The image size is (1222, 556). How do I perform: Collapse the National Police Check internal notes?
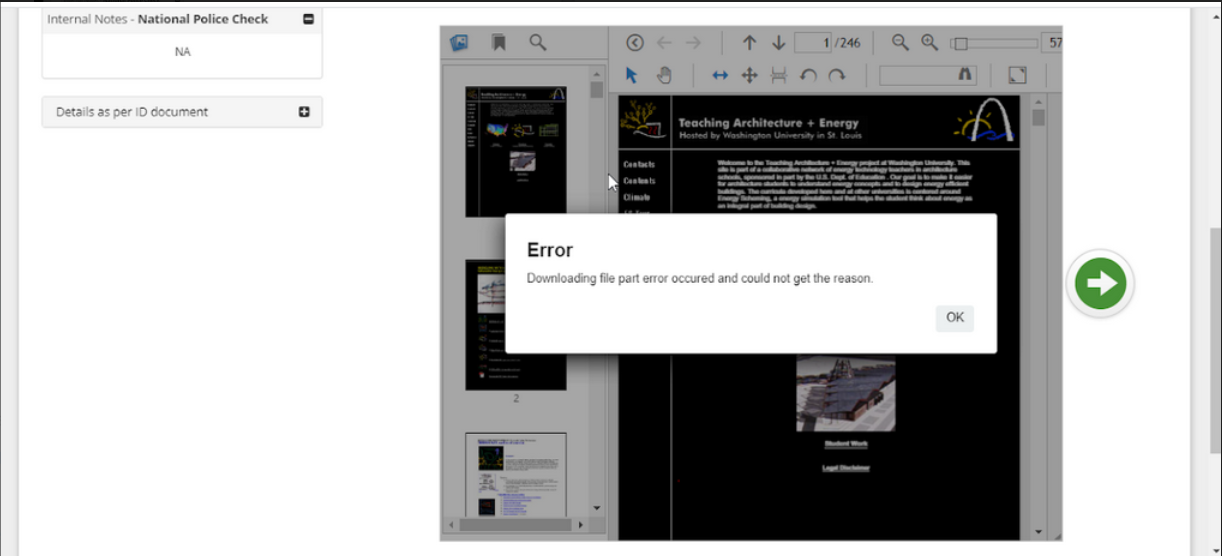point(307,19)
